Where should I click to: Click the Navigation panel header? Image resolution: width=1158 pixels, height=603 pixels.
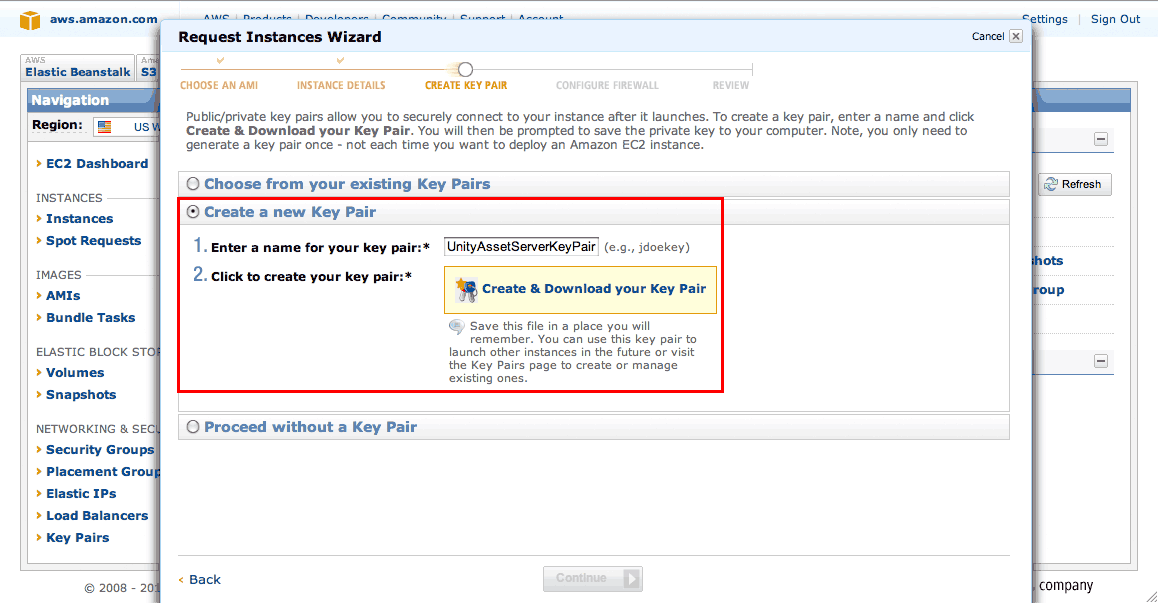point(93,100)
